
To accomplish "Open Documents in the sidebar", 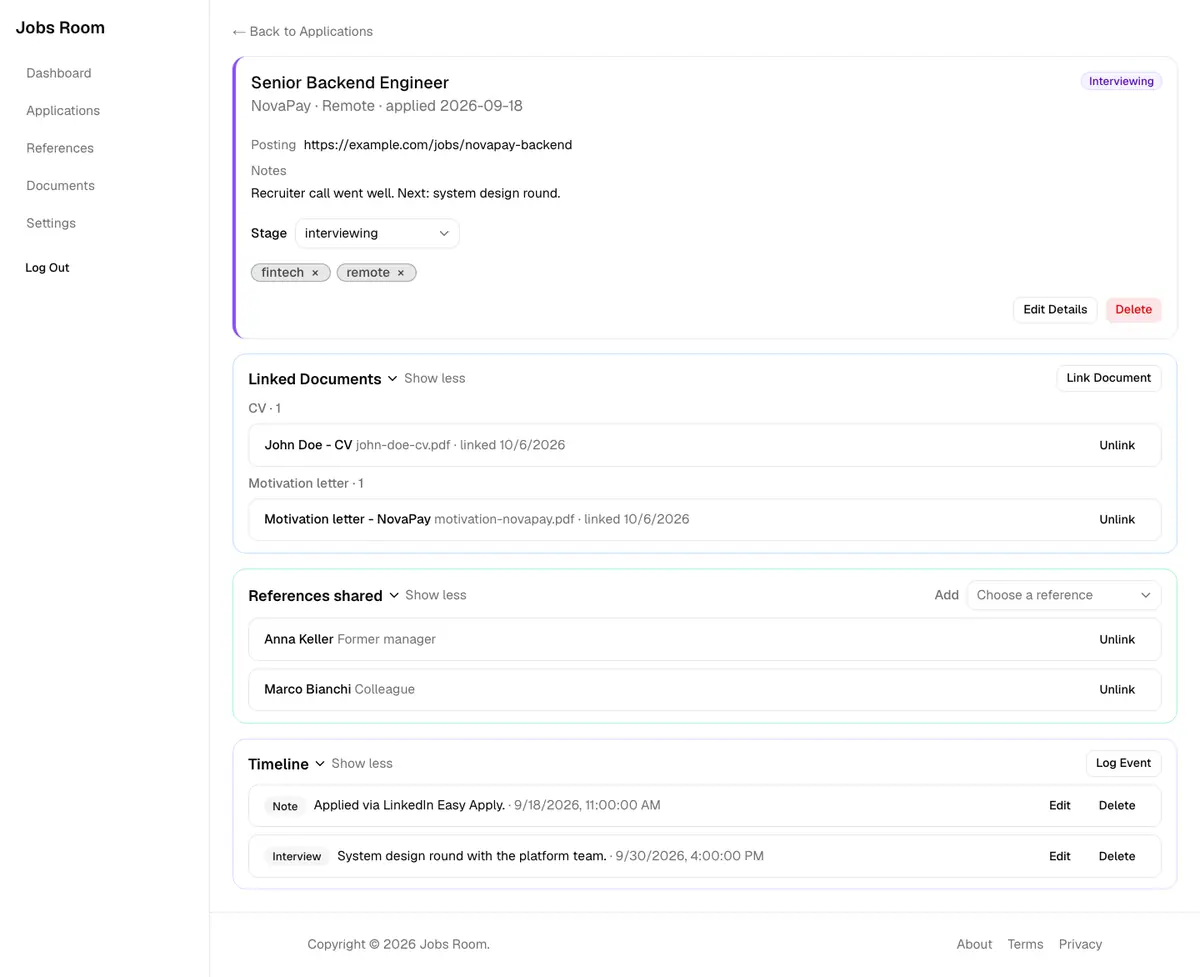I will 61,186.
